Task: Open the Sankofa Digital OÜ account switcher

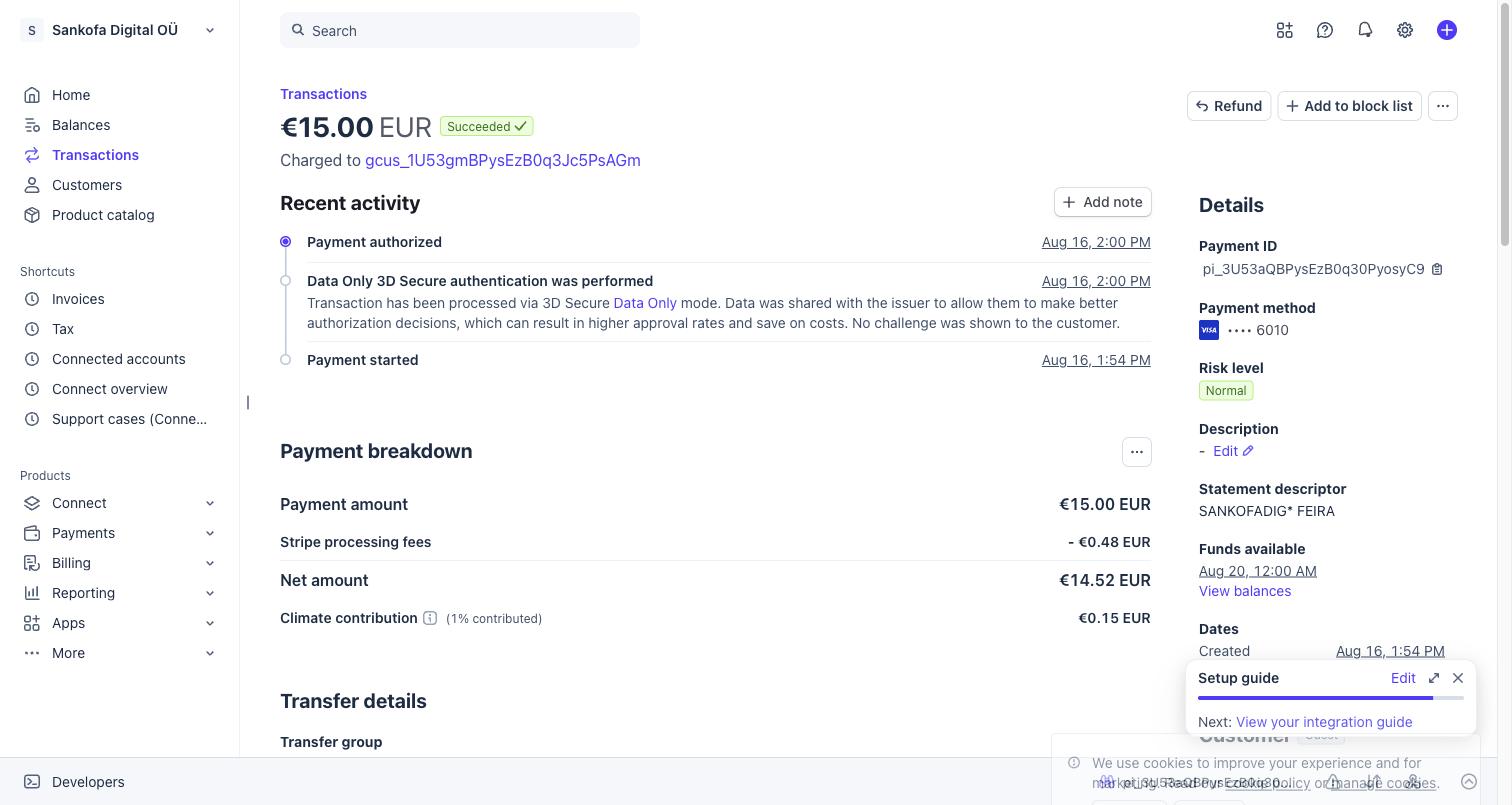Action: [120, 30]
